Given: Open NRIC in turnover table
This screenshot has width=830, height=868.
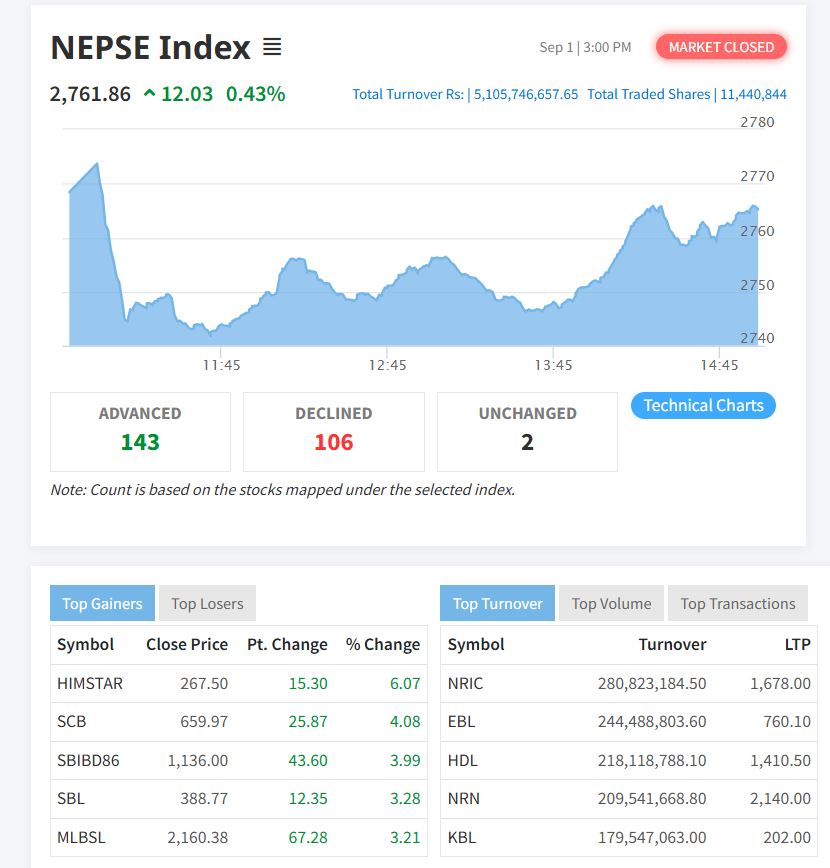Looking at the screenshot, I should click(x=465, y=684).
